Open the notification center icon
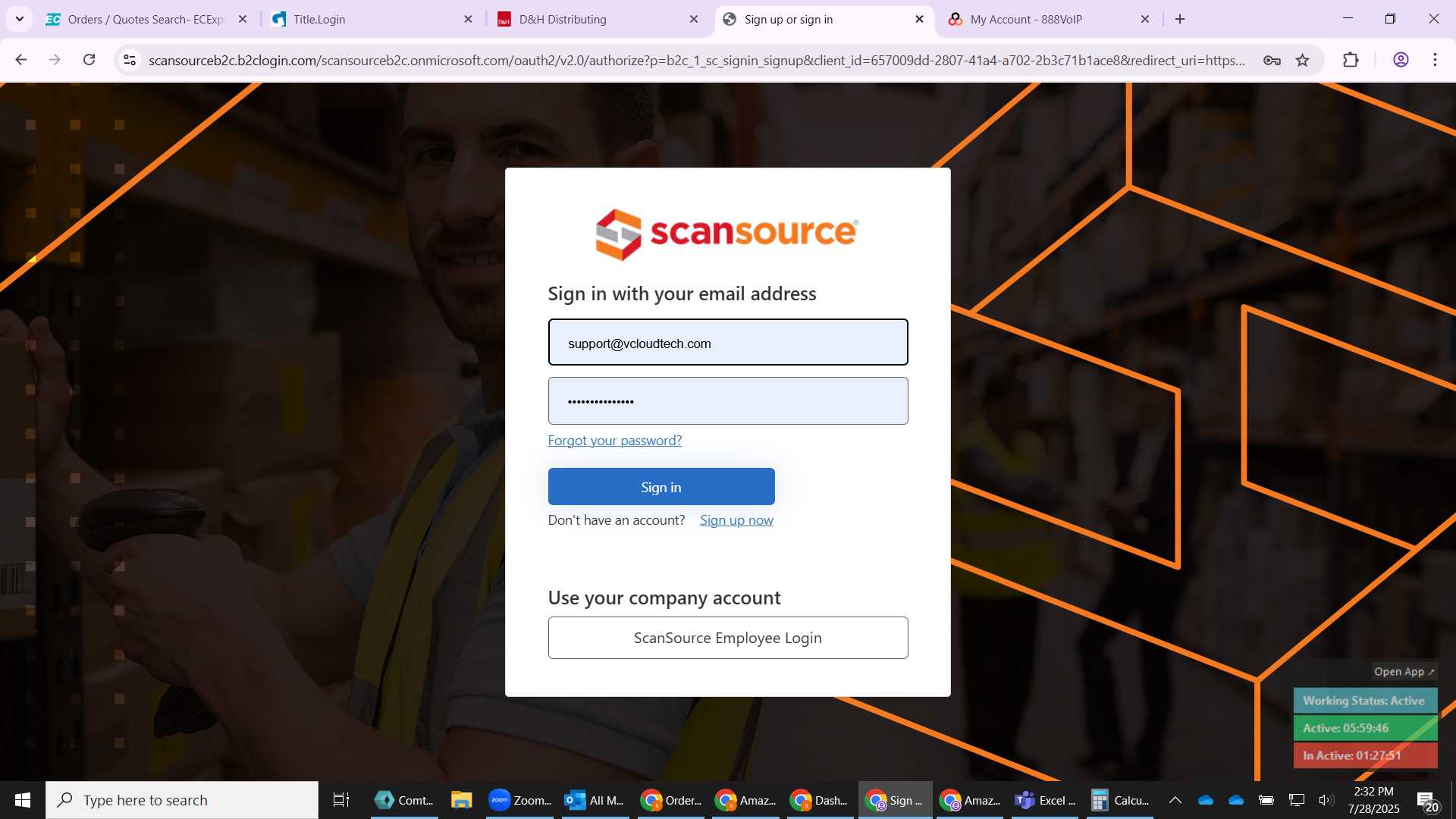The height and width of the screenshot is (819, 1456). (1427, 801)
